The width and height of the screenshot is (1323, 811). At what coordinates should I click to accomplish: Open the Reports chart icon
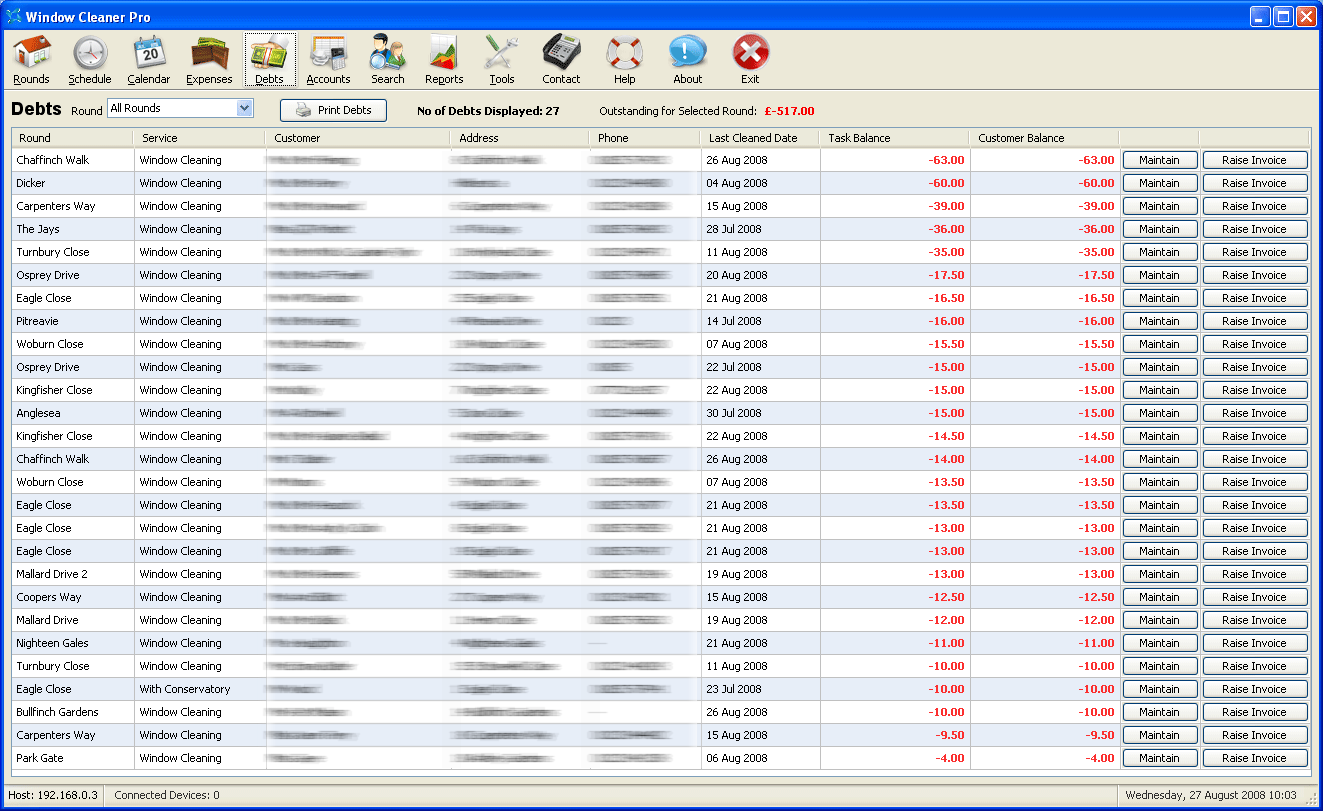pyautogui.click(x=444, y=52)
